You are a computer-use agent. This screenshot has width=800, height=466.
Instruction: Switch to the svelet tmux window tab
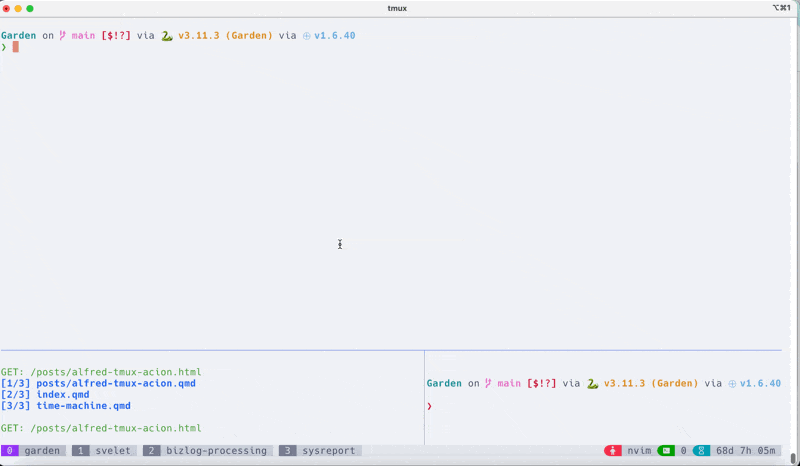point(104,451)
